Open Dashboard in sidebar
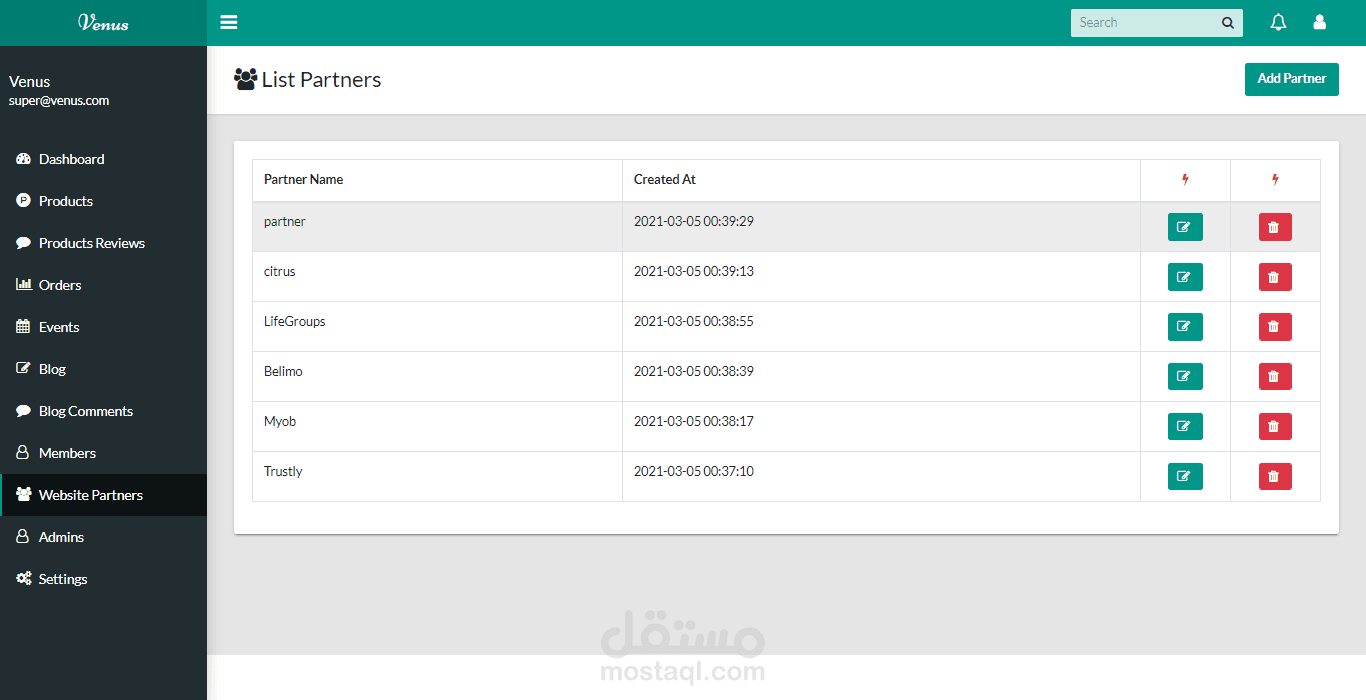The image size is (1366, 700). pos(103,159)
